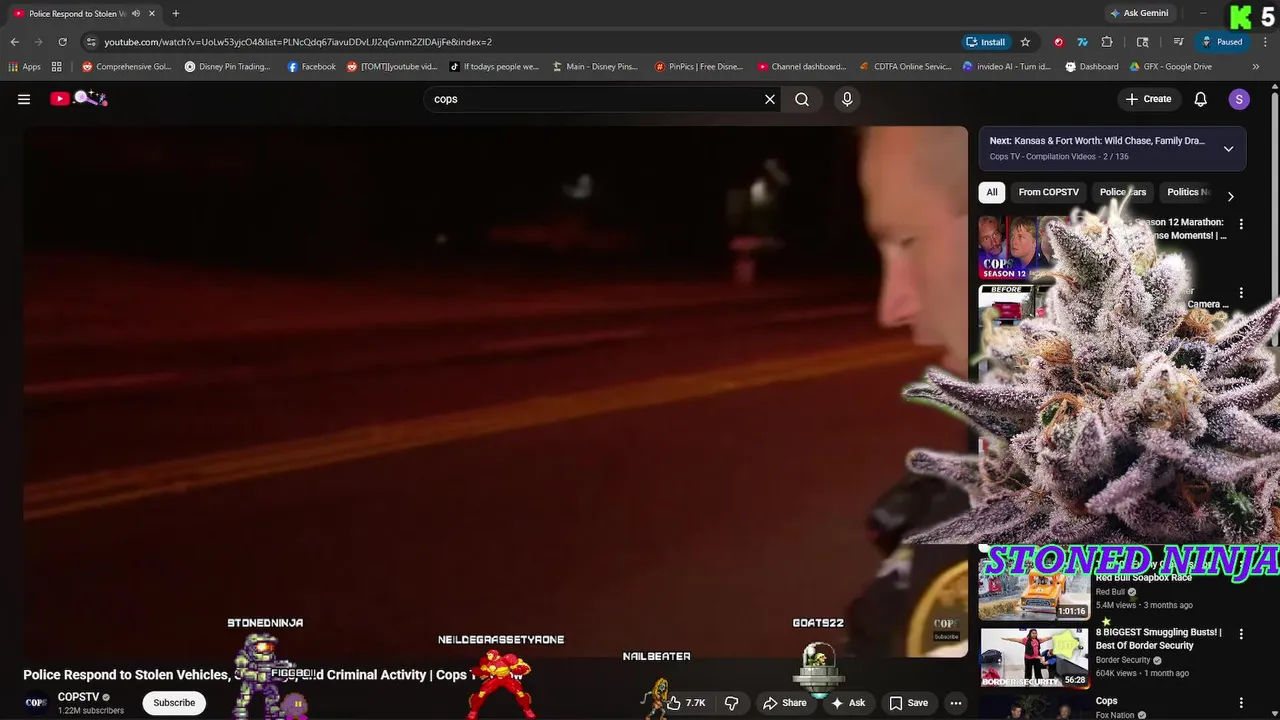Viewport: 1280px width, 720px height.
Task: Open Chrome extensions puzzle icon
Action: [x=1107, y=42]
